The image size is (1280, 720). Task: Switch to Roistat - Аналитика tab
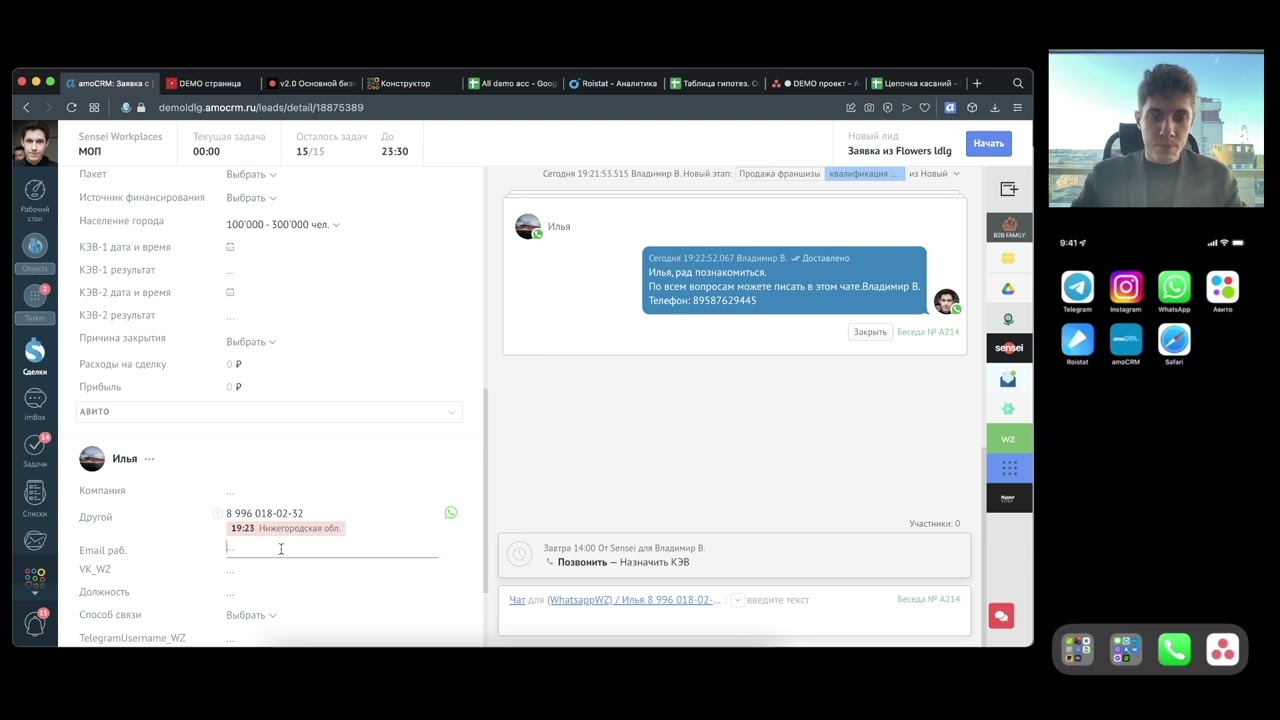coord(614,83)
